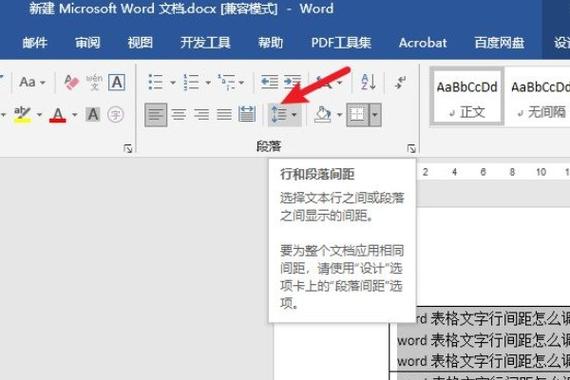Viewport: 570px width, 380px height.
Task: Open the 邮件 ribbon tab
Action: (35, 43)
